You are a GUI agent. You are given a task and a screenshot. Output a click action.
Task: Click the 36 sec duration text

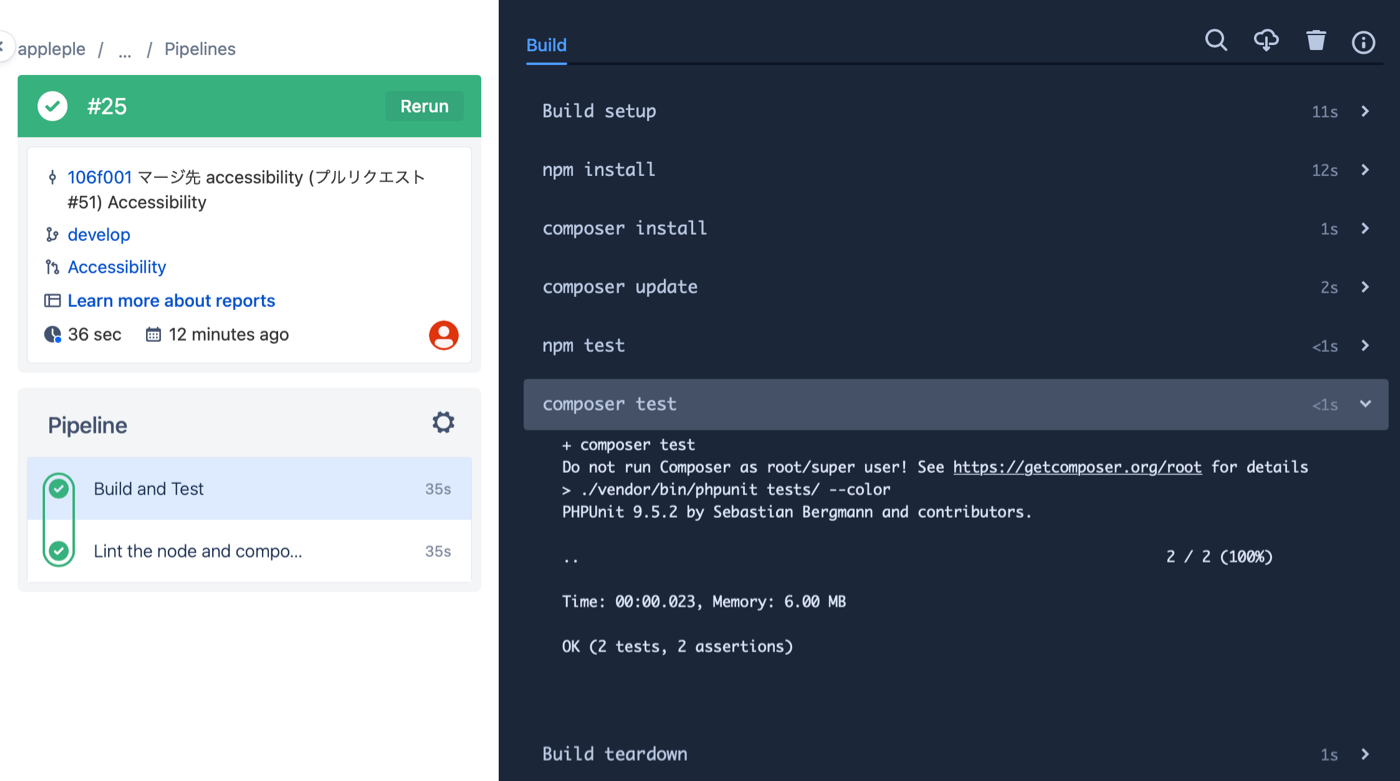[x=95, y=335]
